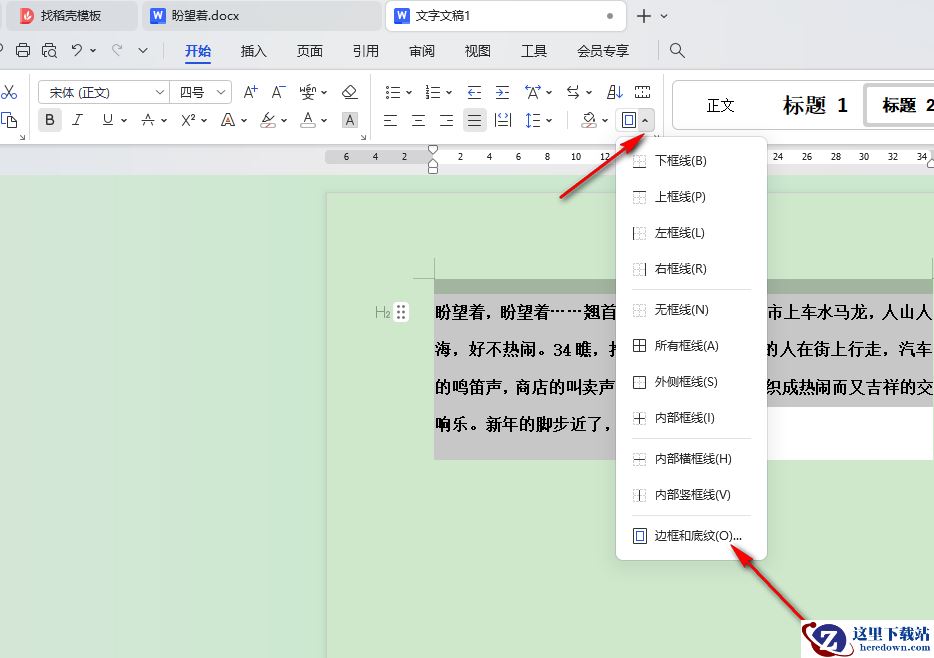Expand quick access toolbar more arrow

tap(143, 51)
